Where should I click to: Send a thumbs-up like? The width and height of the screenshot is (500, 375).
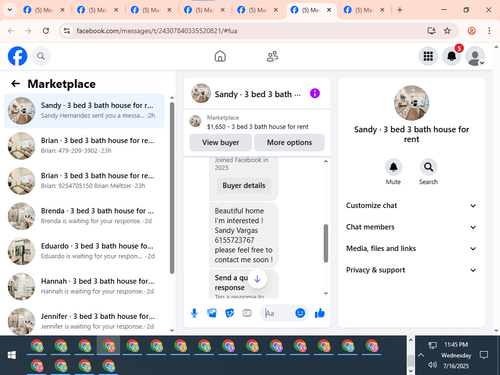click(320, 313)
